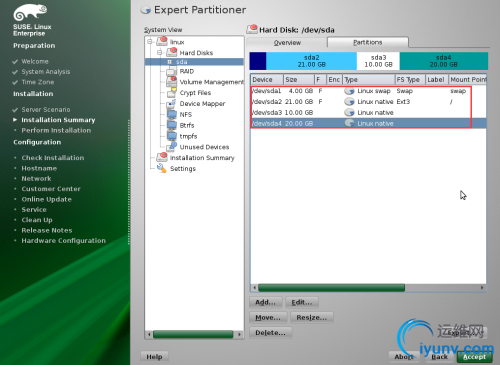Click the NFS icon in tree

point(172,114)
